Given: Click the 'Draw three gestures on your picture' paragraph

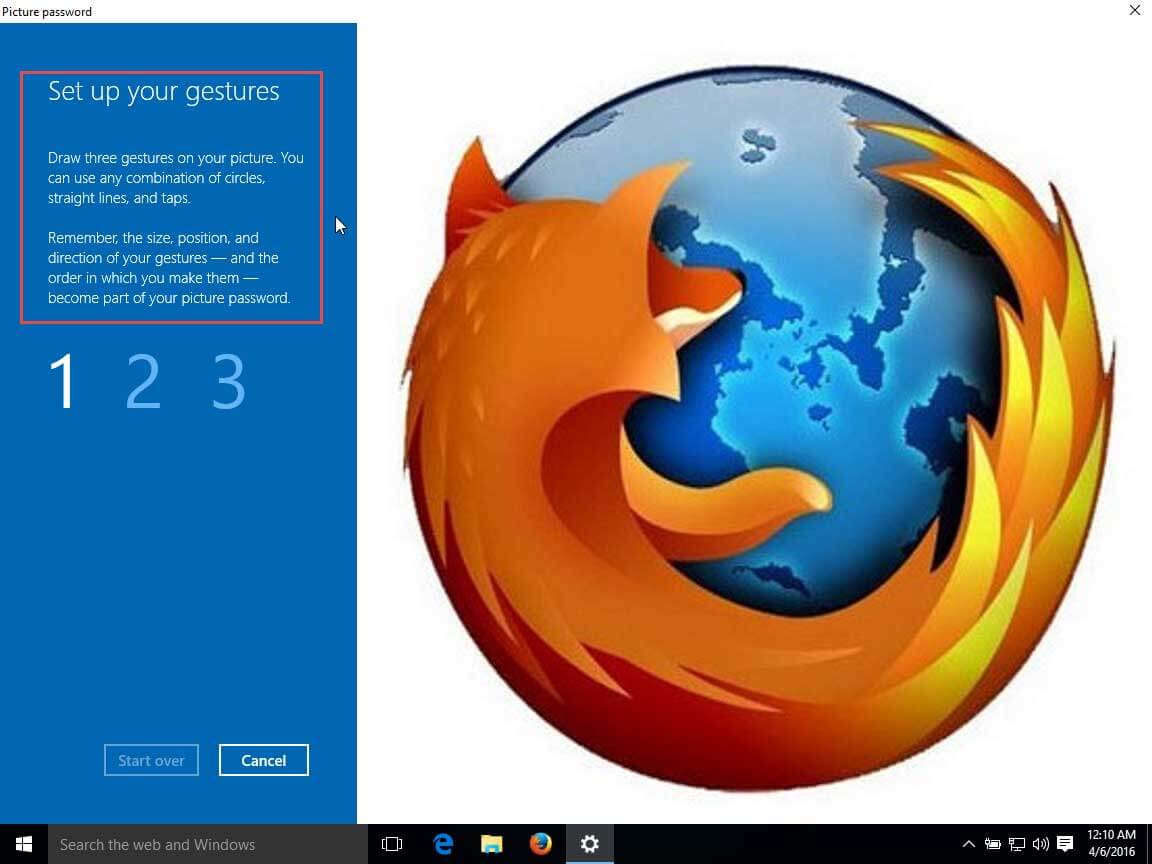Looking at the screenshot, I should [176, 178].
